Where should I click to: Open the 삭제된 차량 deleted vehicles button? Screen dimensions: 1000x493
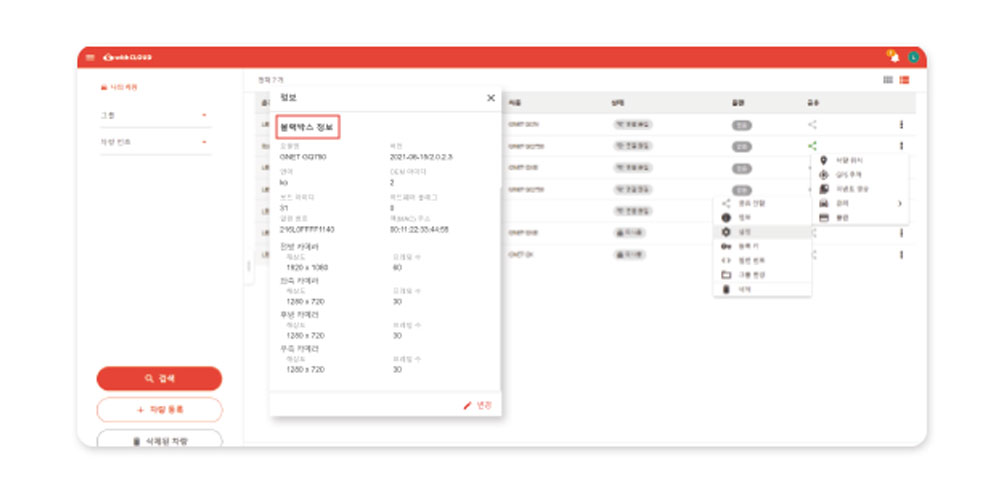coord(159,439)
